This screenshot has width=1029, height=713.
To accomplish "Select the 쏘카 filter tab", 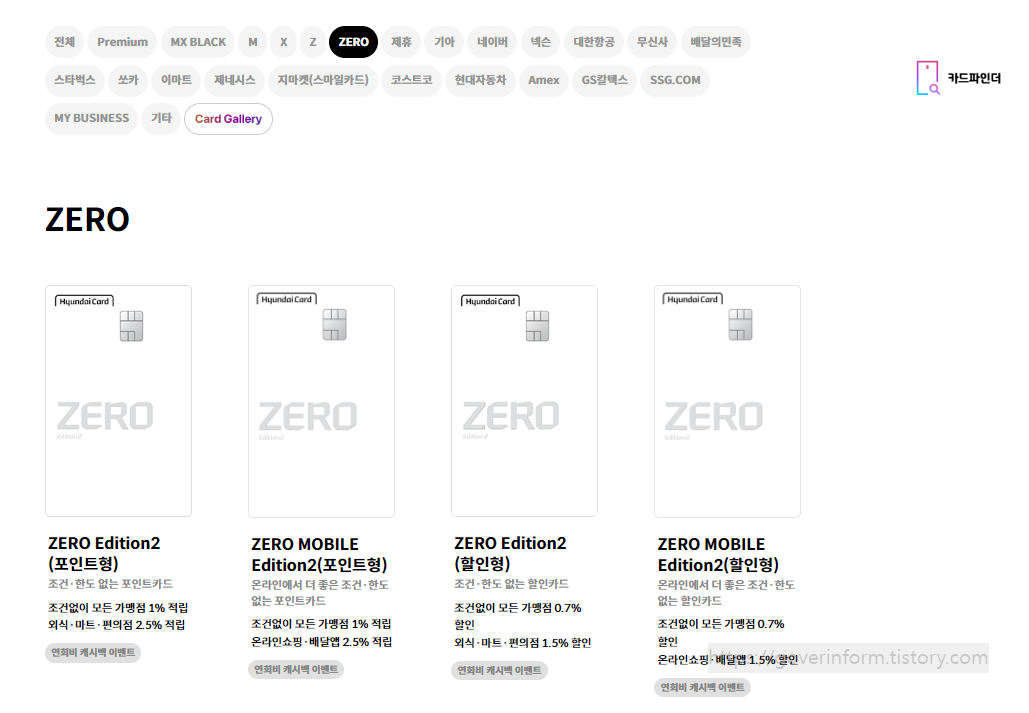I will pyautogui.click(x=128, y=80).
